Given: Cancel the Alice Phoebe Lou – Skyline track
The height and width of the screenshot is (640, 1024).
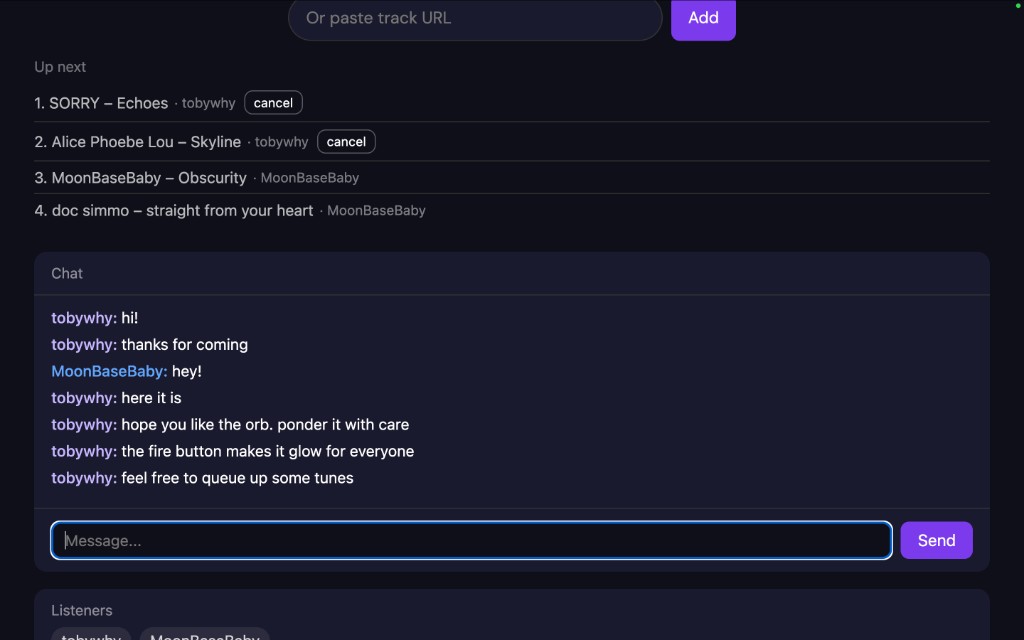Looking at the screenshot, I should (x=346, y=142).
